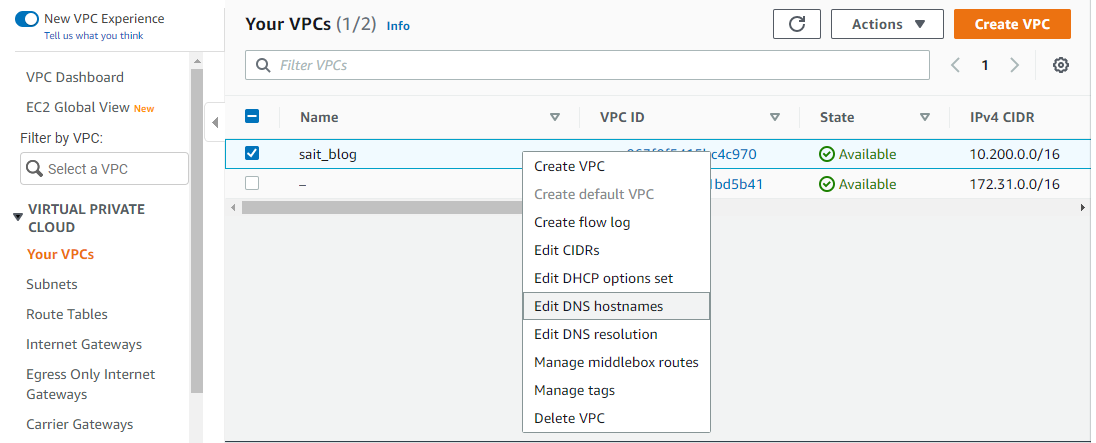The image size is (1096, 443).
Task: Check the unnamed second VPC row checkbox
Action: click(x=252, y=183)
